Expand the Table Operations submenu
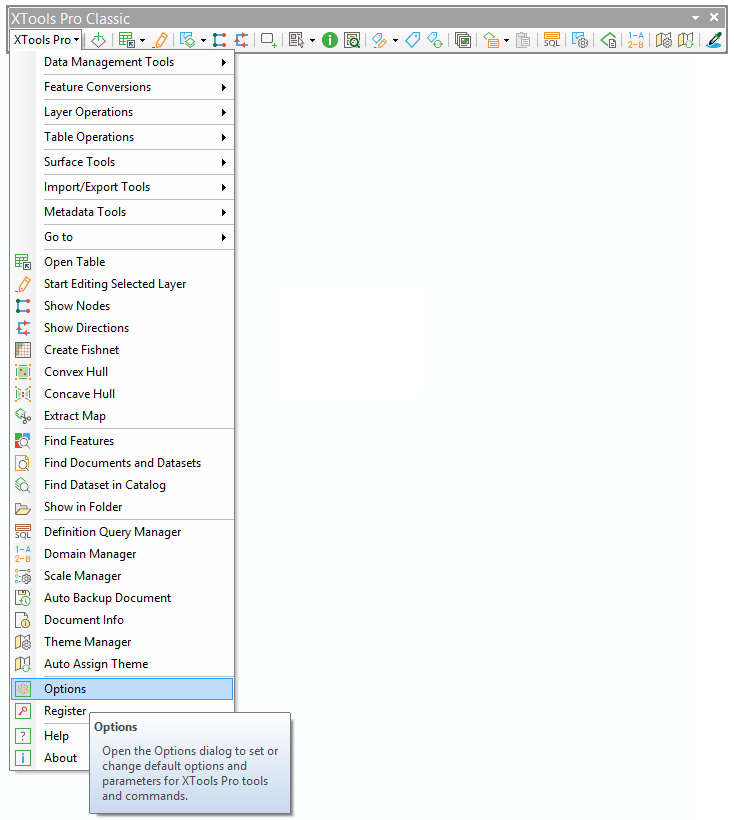Image resolution: width=734 pixels, height=820 pixels. (122, 138)
